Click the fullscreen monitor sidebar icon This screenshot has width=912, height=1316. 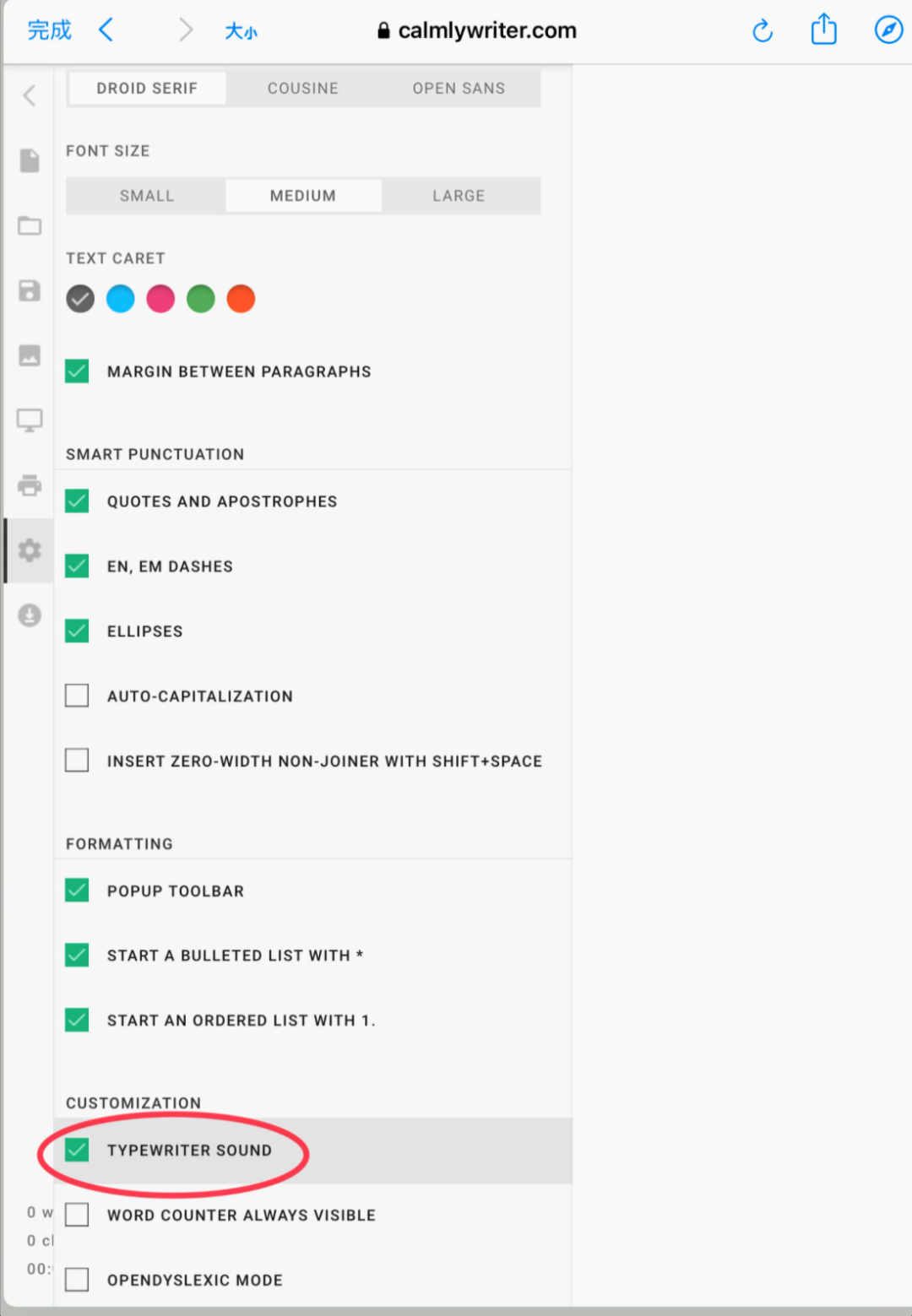click(x=30, y=420)
